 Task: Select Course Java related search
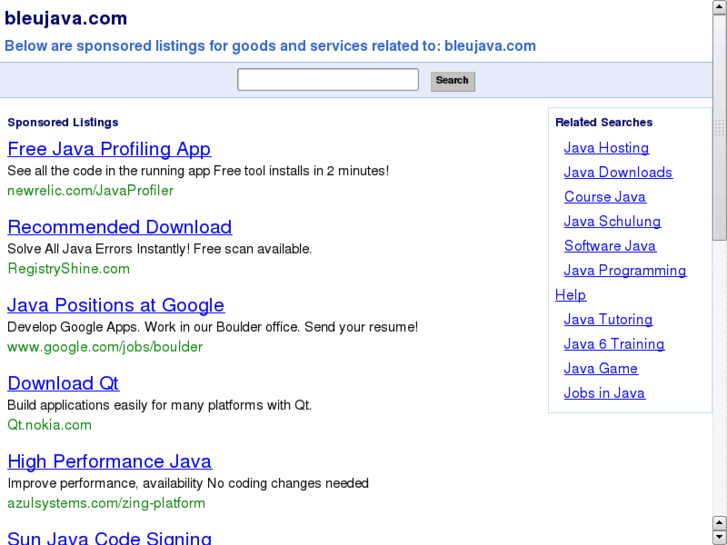605,197
